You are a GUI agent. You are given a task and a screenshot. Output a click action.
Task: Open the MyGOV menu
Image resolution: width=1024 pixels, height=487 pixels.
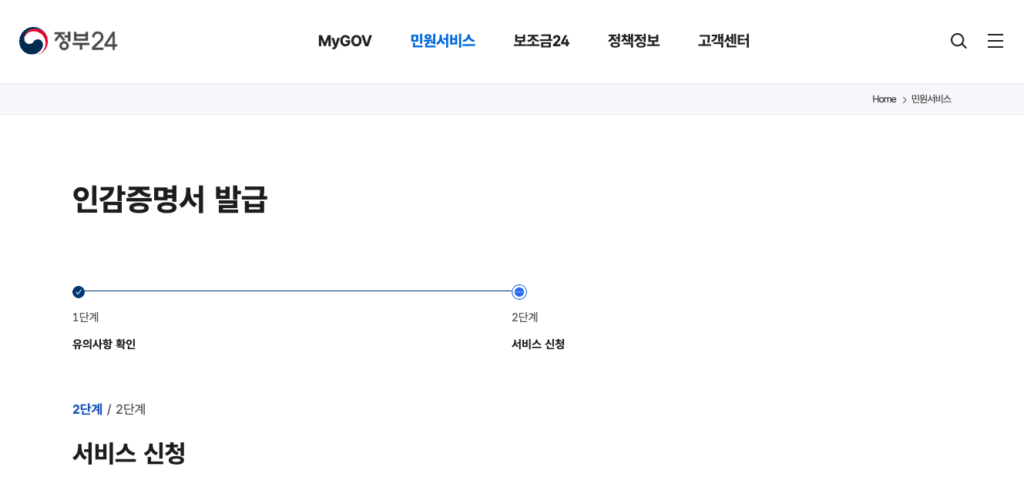[345, 41]
